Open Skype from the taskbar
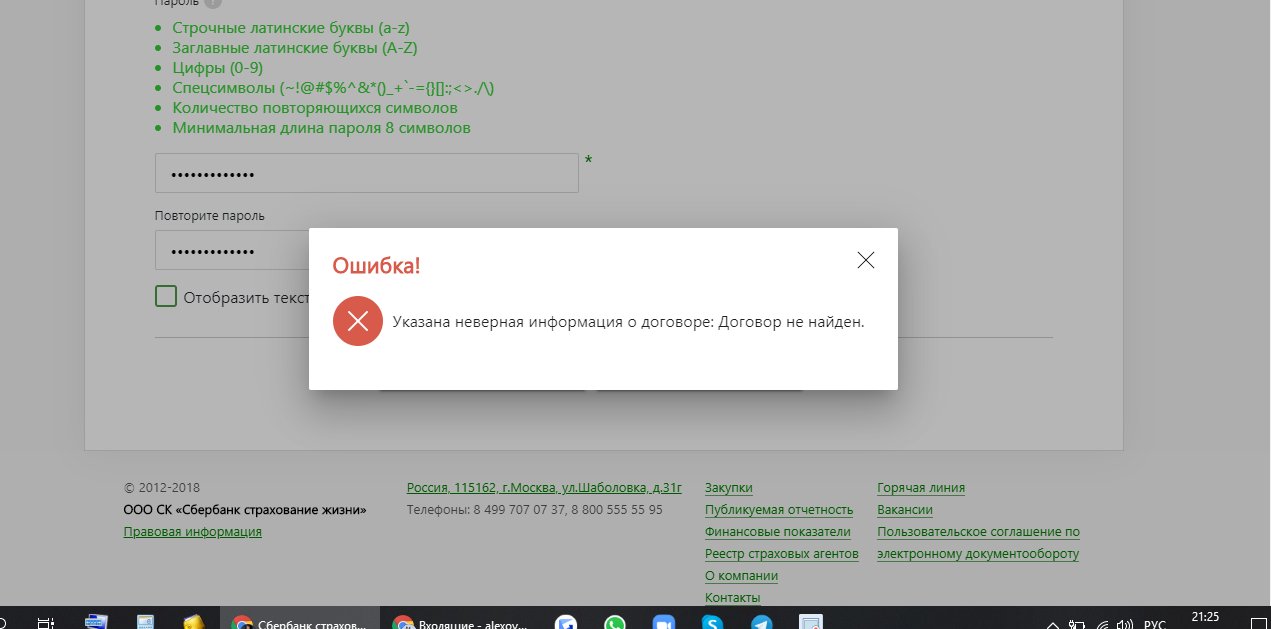This screenshot has width=1271, height=629. tap(713, 622)
